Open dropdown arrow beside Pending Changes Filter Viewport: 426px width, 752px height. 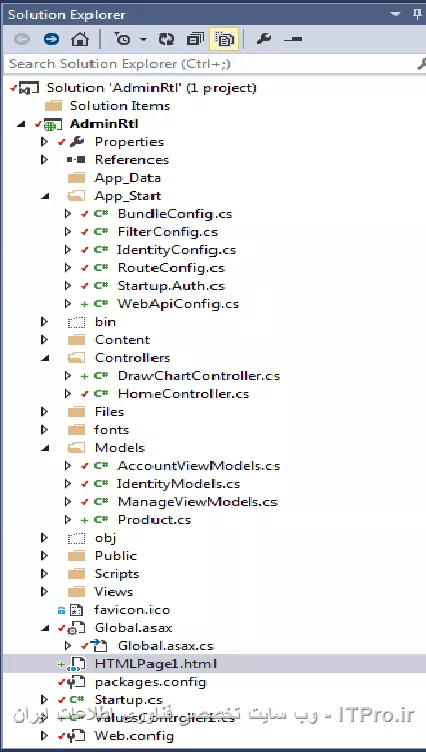(142, 39)
